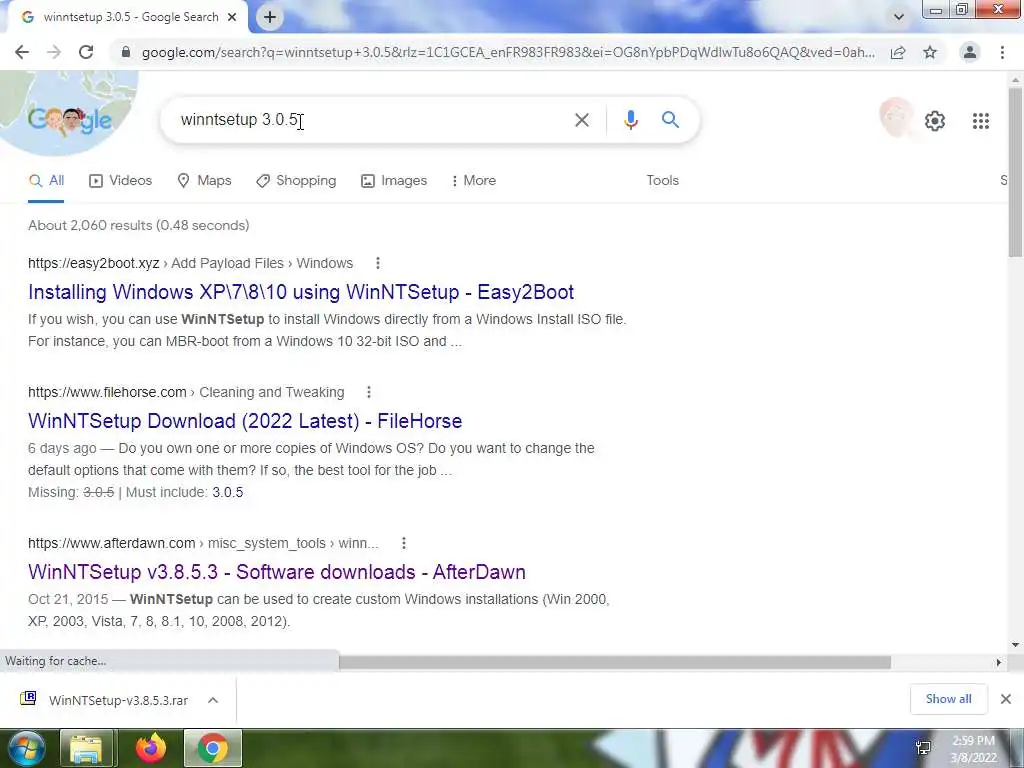Click the horizontal scrollbar thumb
The width and height of the screenshot is (1024, 768).
point(615,662)
